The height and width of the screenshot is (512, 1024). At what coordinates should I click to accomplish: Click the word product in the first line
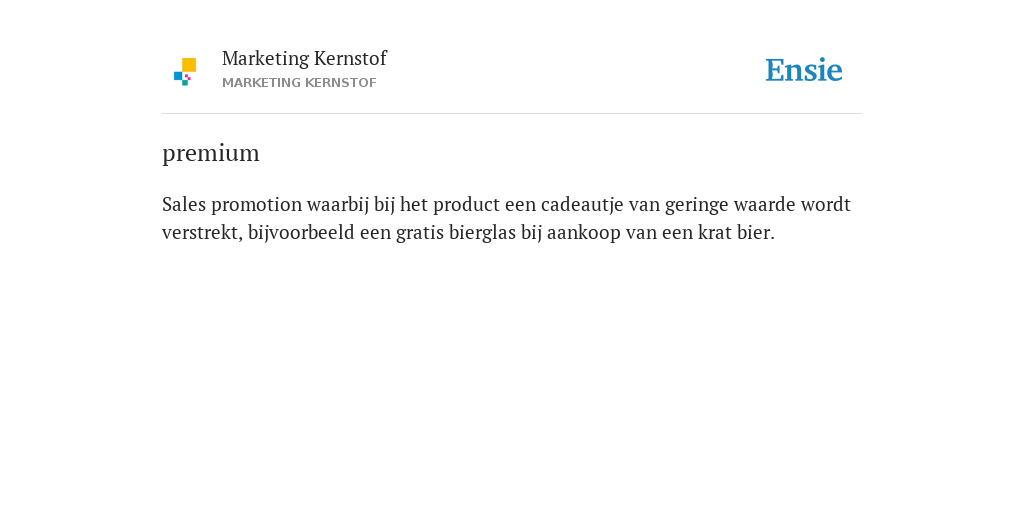click(x=466, y=205)
